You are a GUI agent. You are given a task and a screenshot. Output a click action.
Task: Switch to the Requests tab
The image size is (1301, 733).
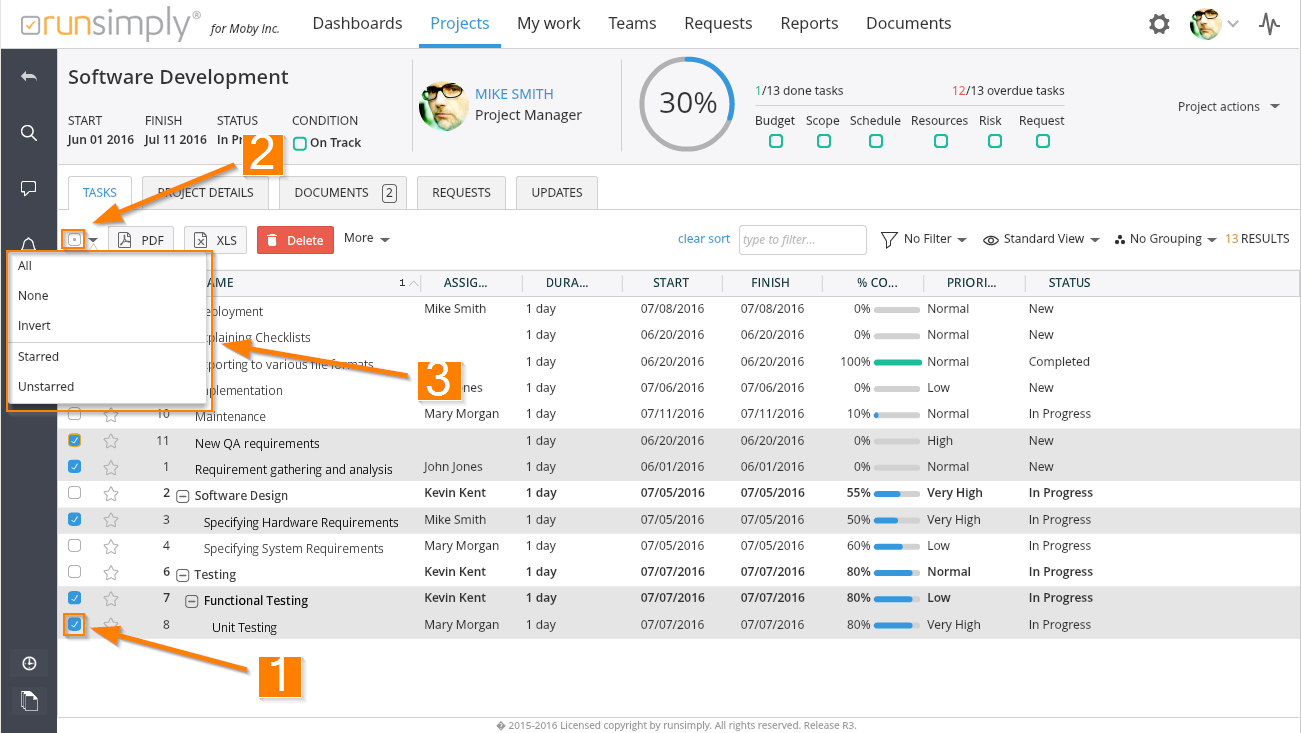(x=461, y=193)
